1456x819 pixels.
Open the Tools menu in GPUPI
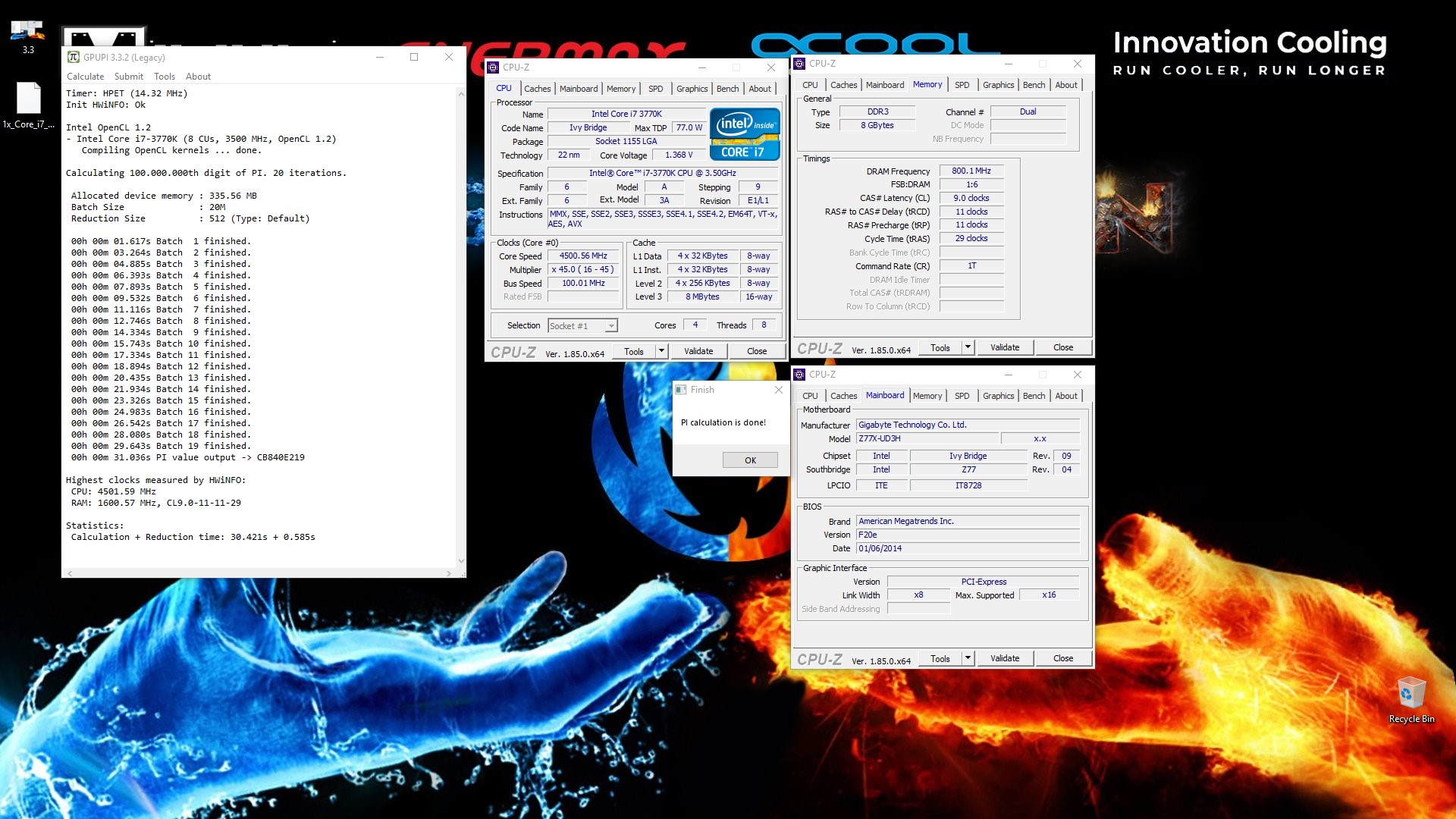point(165,77)
